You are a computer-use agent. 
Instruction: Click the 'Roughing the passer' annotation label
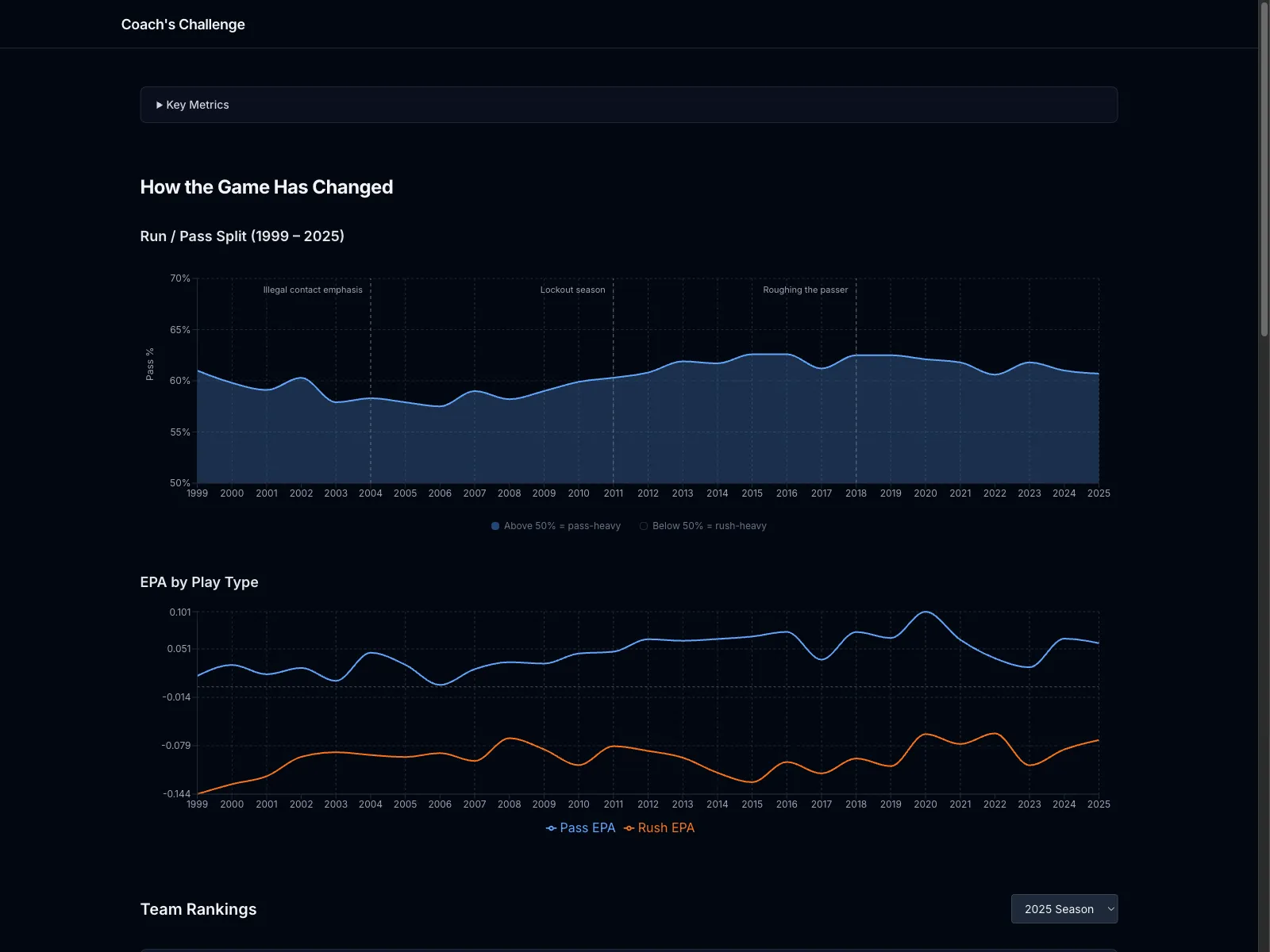coord(805,290)
